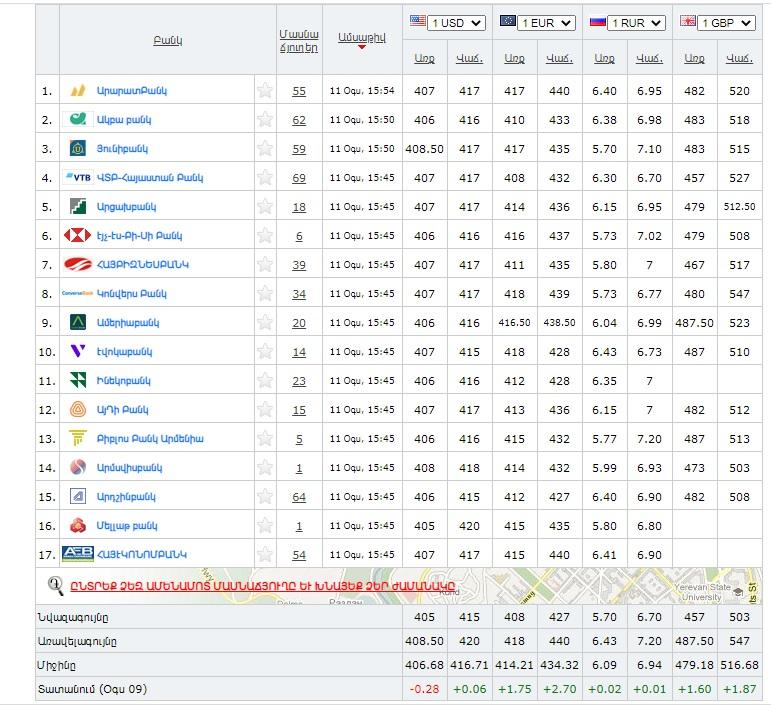Click the Ameriabank green logo
The image size is (771, 709).
coord(77,323)
